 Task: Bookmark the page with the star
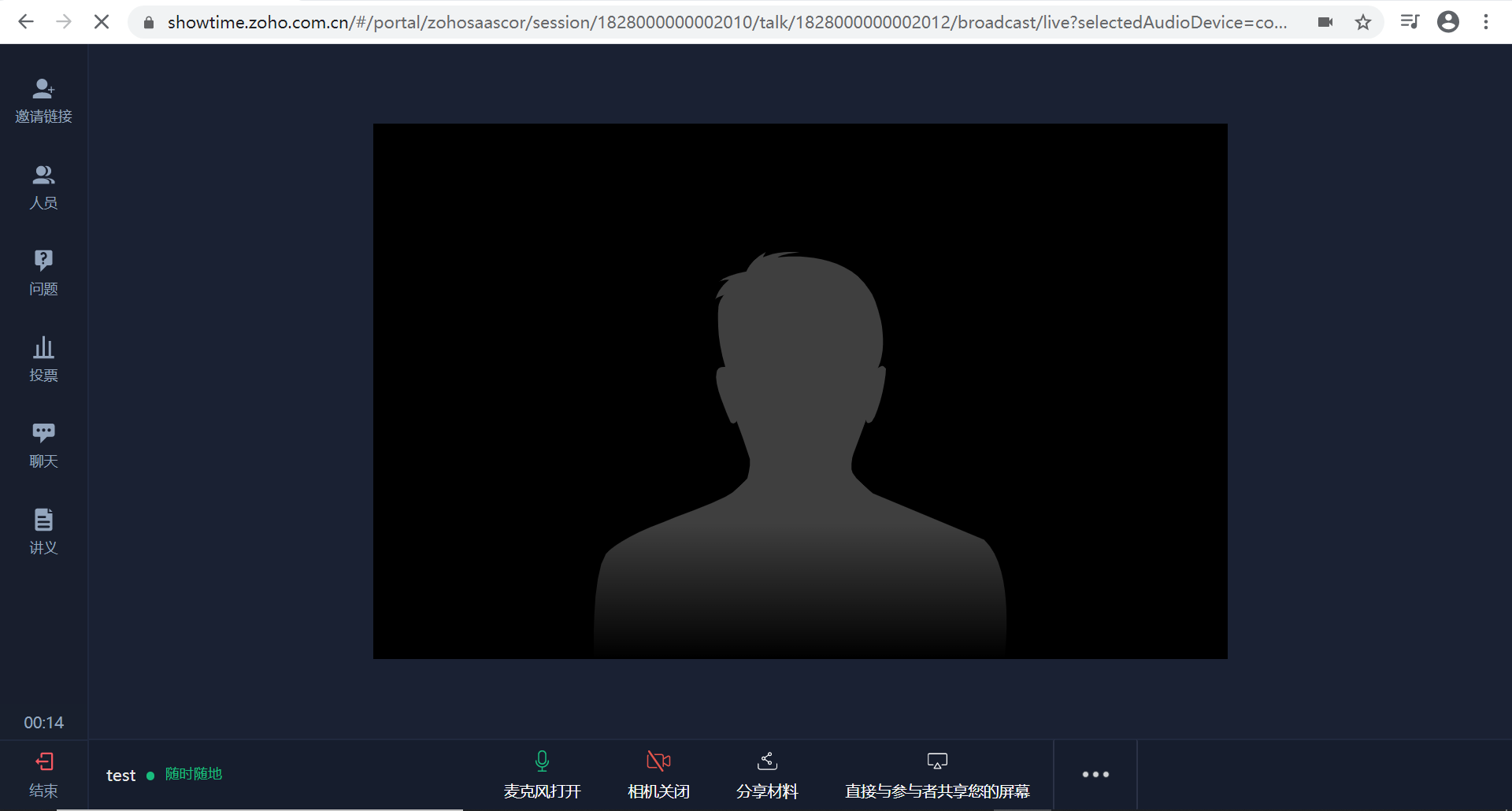click(1363, 21)
